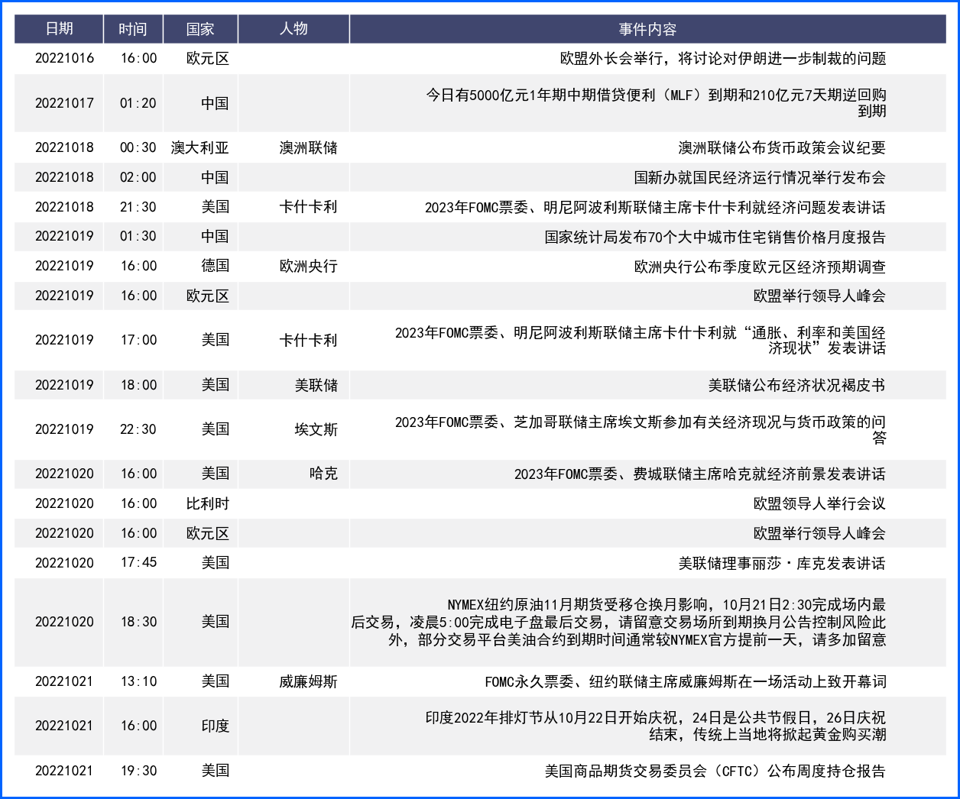Select event 国新办就国民经济运行情况举行发布会

759,178
